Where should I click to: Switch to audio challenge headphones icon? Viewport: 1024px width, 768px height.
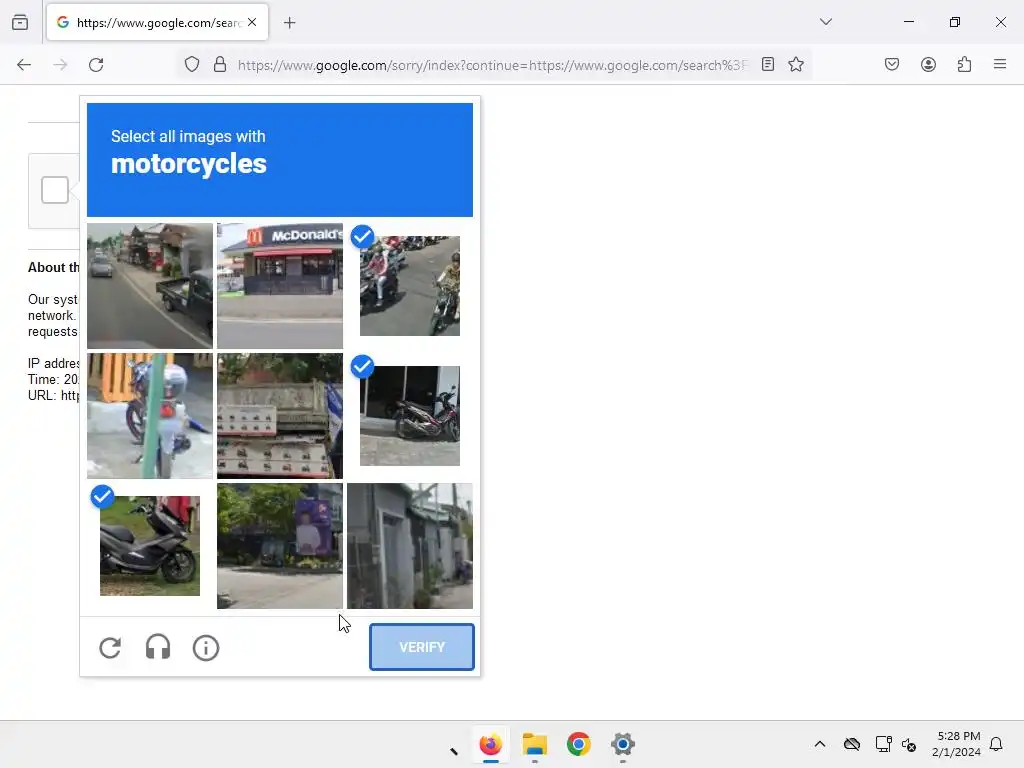click(x=157, y=648)
